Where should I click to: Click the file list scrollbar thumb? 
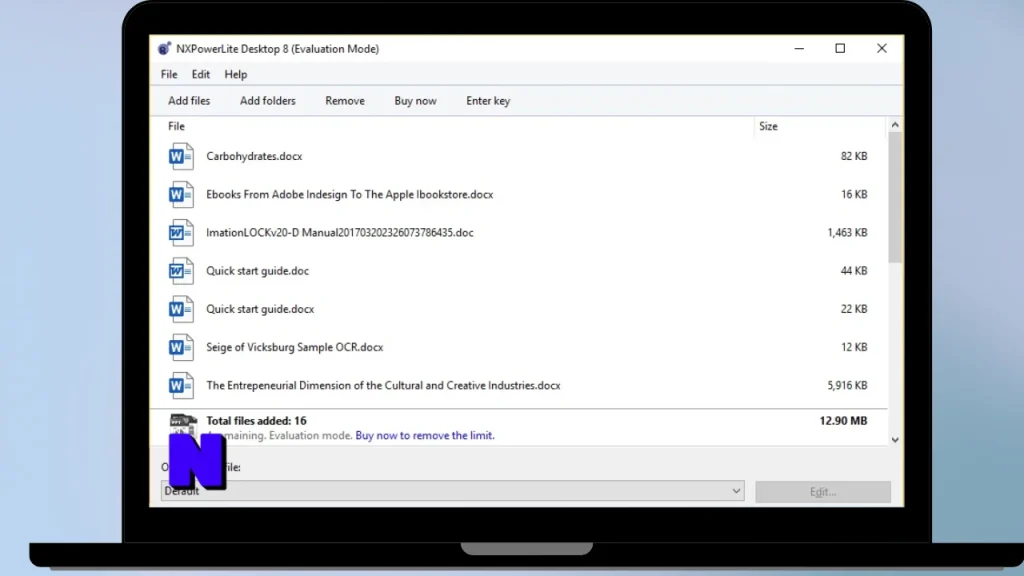[895, 197]
